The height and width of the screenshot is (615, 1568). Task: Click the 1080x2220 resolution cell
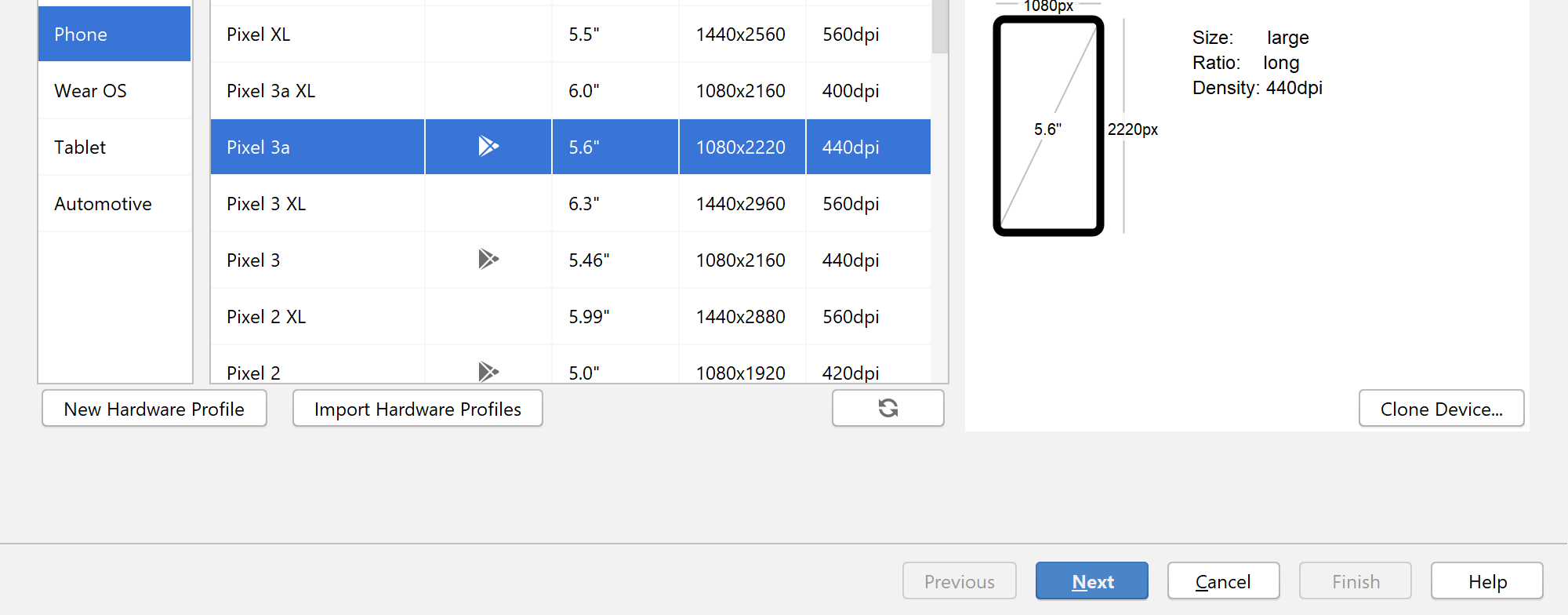coord(742,147)
